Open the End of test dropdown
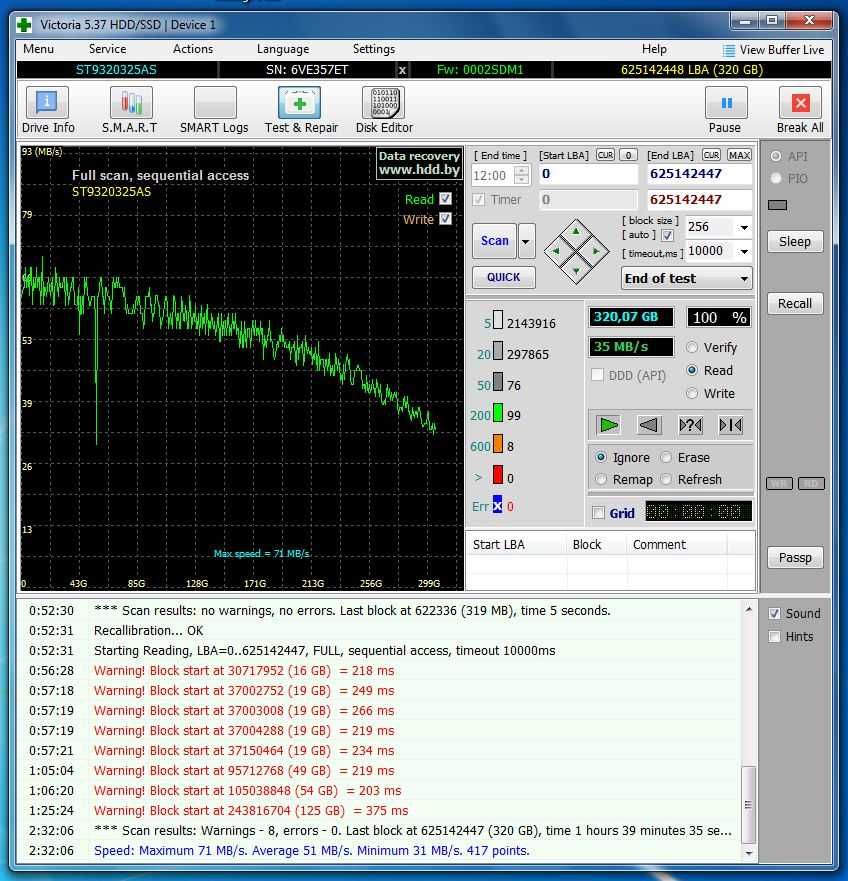 point(686,278)
